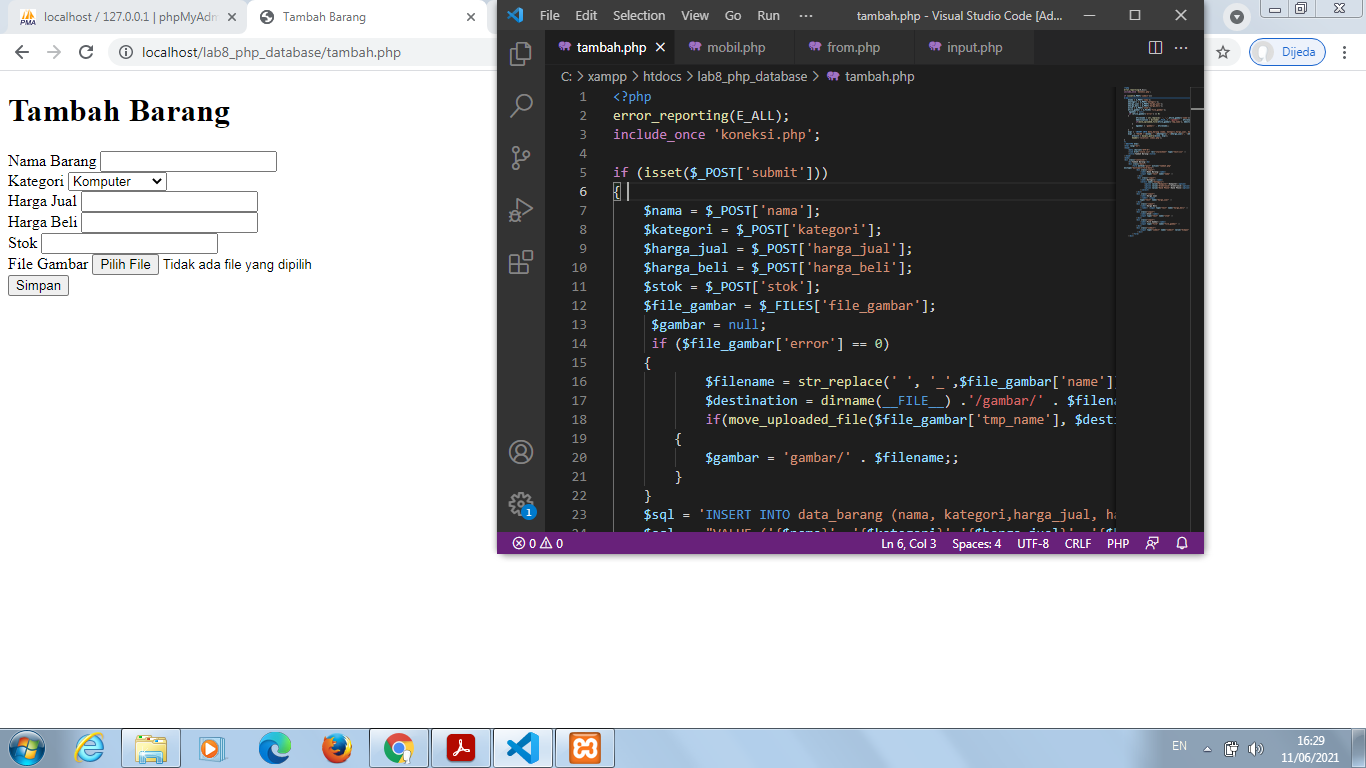Open the Source Control view

[521, 158]
